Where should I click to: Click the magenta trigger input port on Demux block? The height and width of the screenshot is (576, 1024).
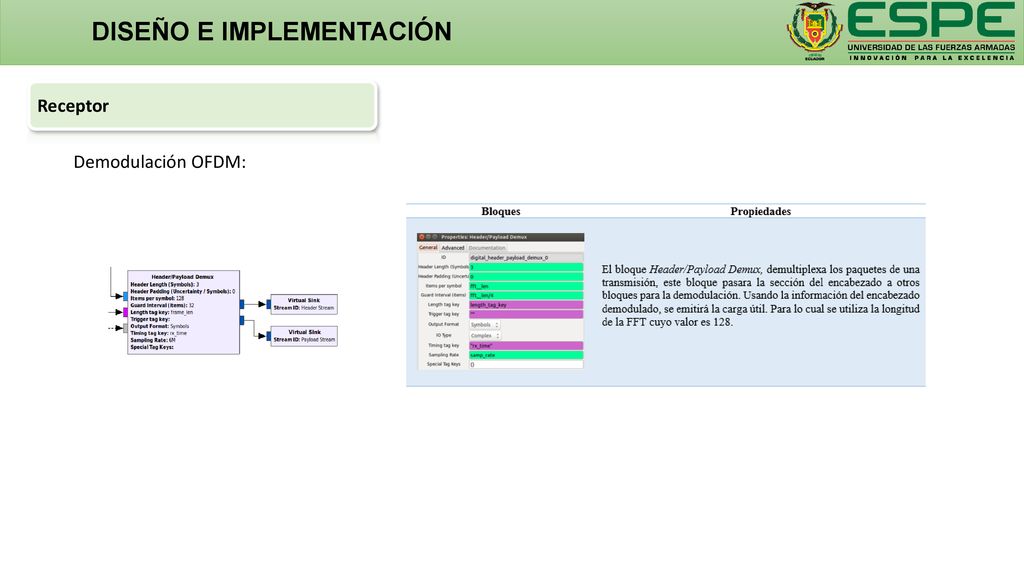point(125,312)
